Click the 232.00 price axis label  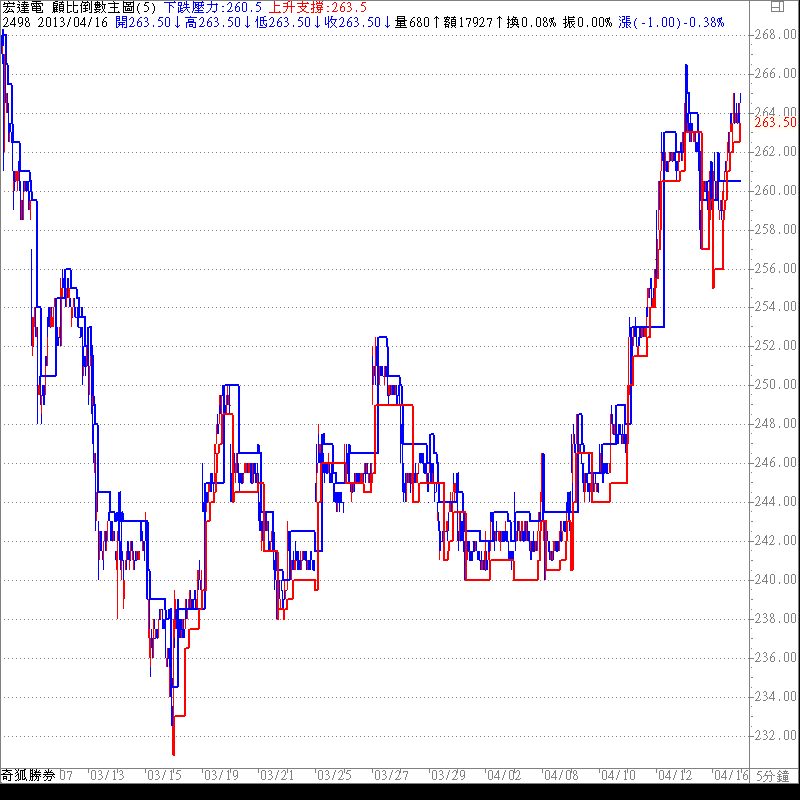[x=774, y=736]
